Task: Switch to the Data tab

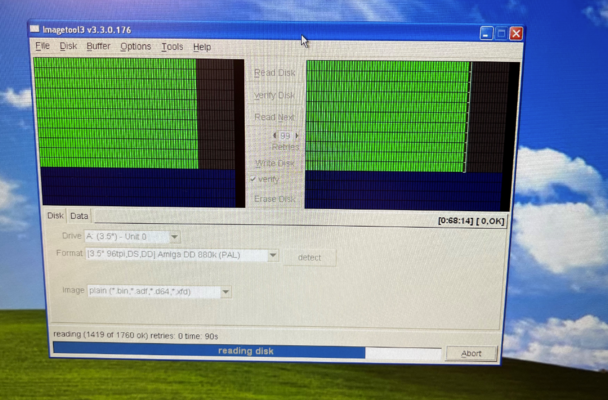Action: (x=78, y=216)
